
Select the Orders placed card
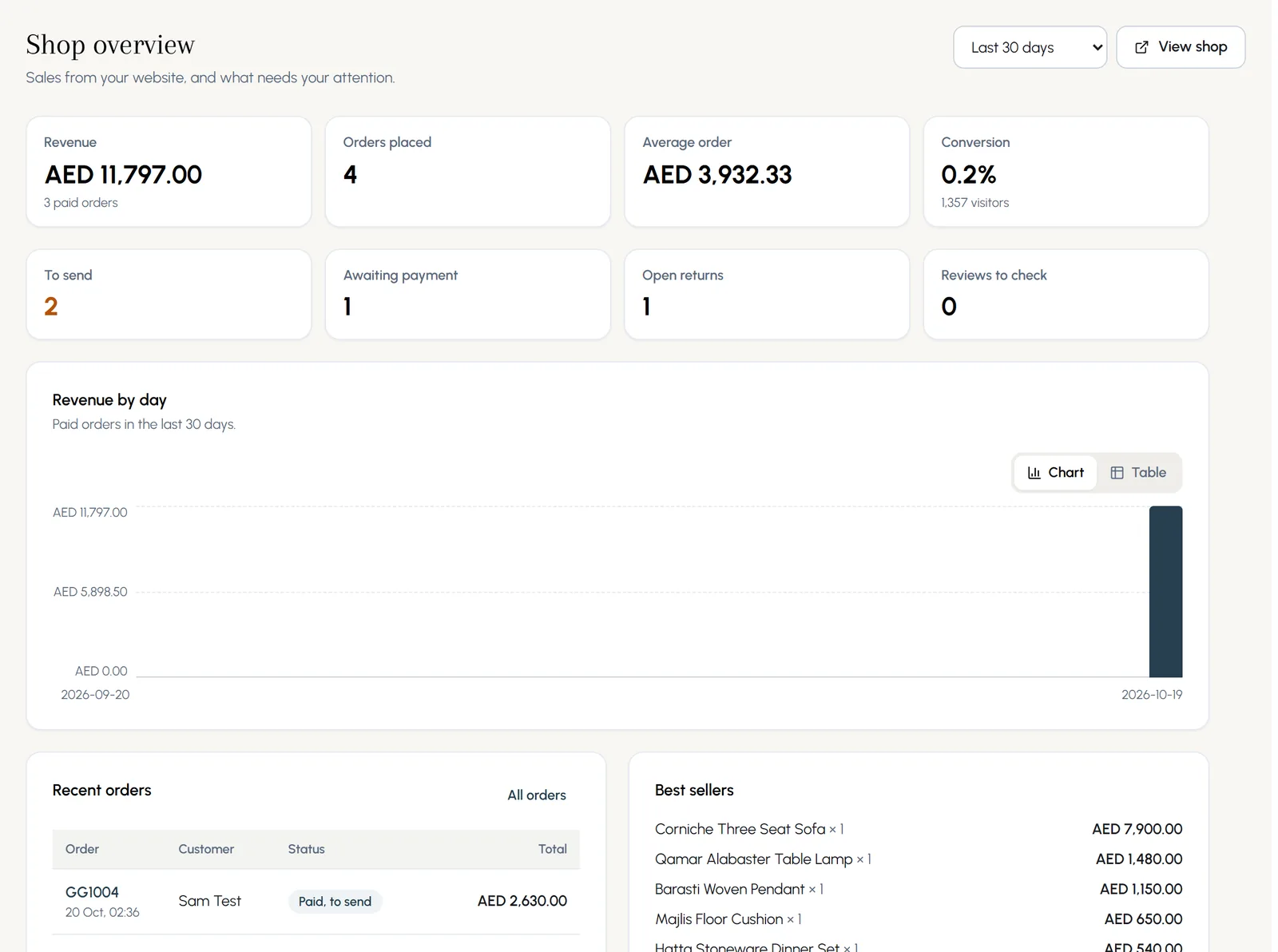point(468,172)
